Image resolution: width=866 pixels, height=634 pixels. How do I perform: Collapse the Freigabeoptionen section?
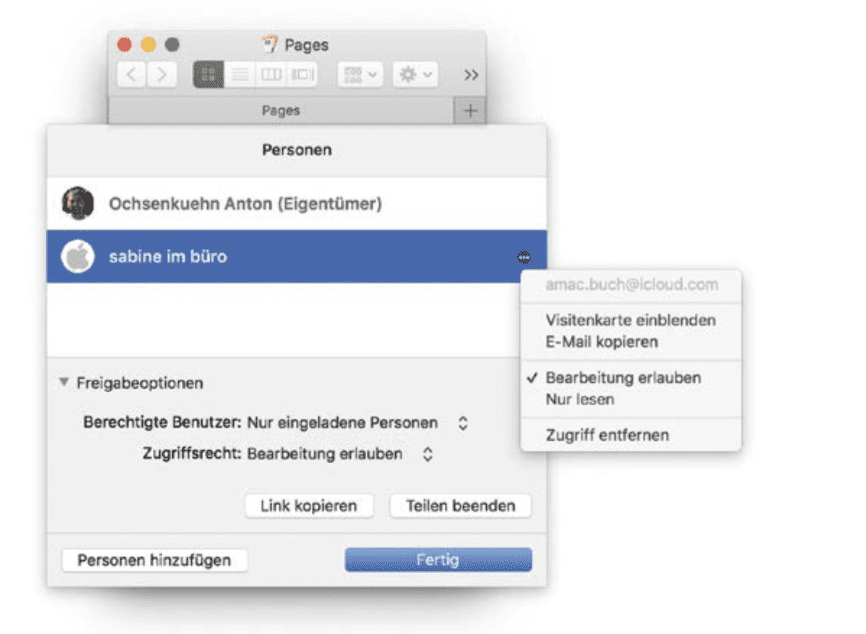pos(65,382)
